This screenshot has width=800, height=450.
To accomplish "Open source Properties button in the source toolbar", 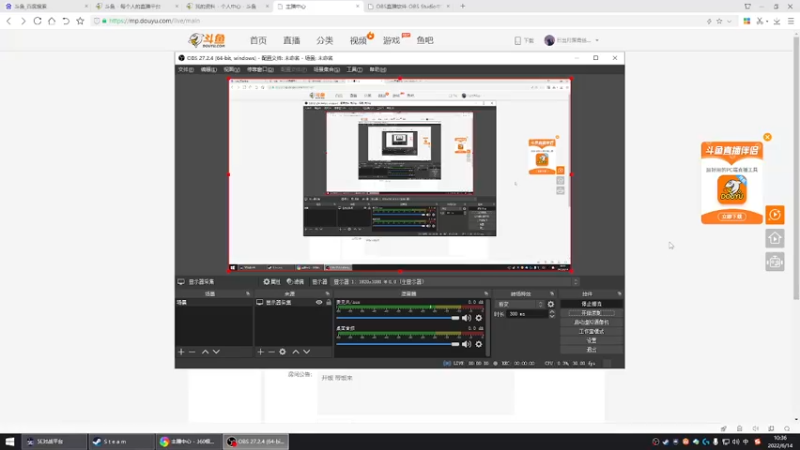I will point(272,282).
